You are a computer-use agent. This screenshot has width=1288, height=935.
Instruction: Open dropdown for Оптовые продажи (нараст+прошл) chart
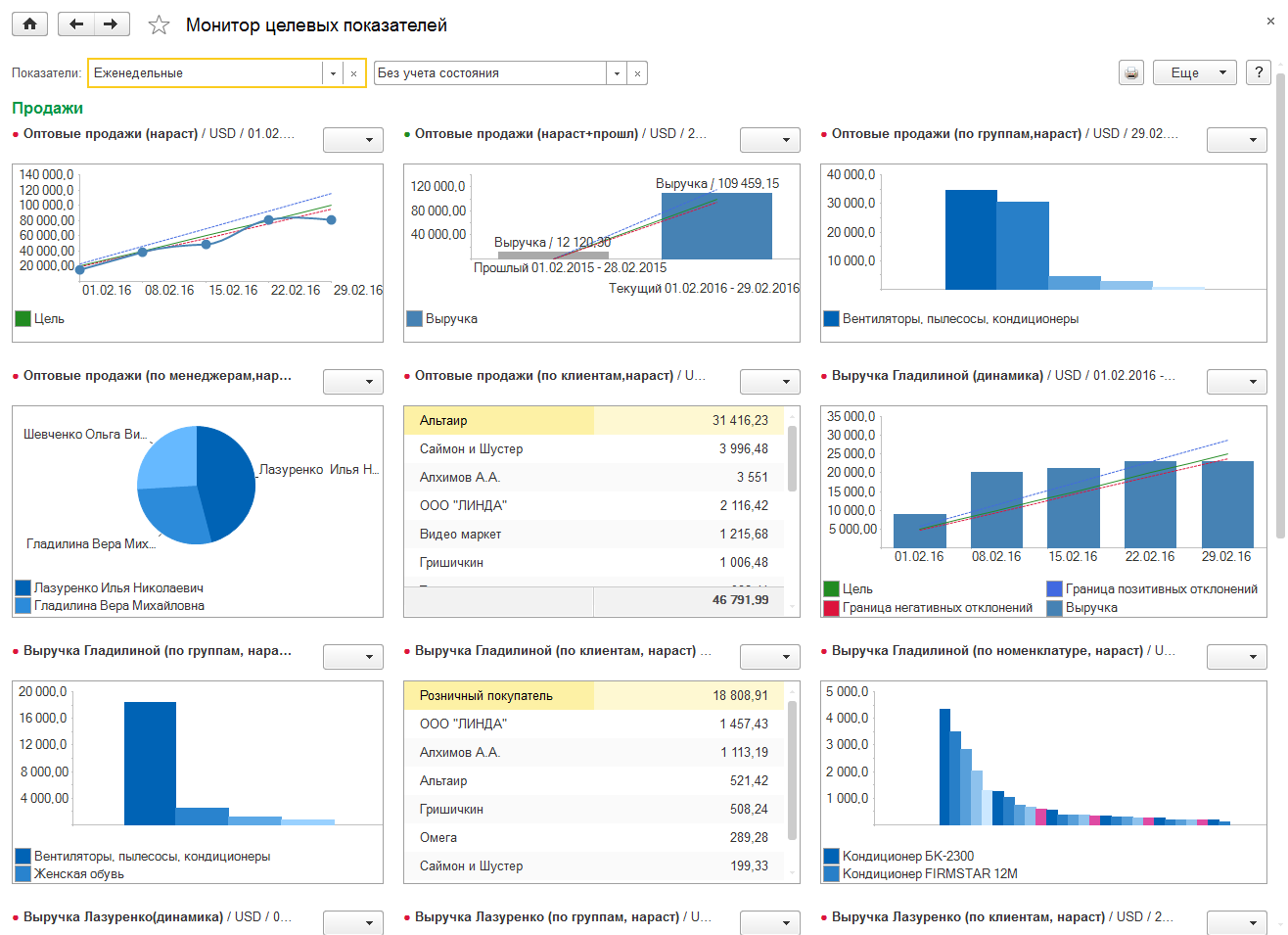coord(769,140)
